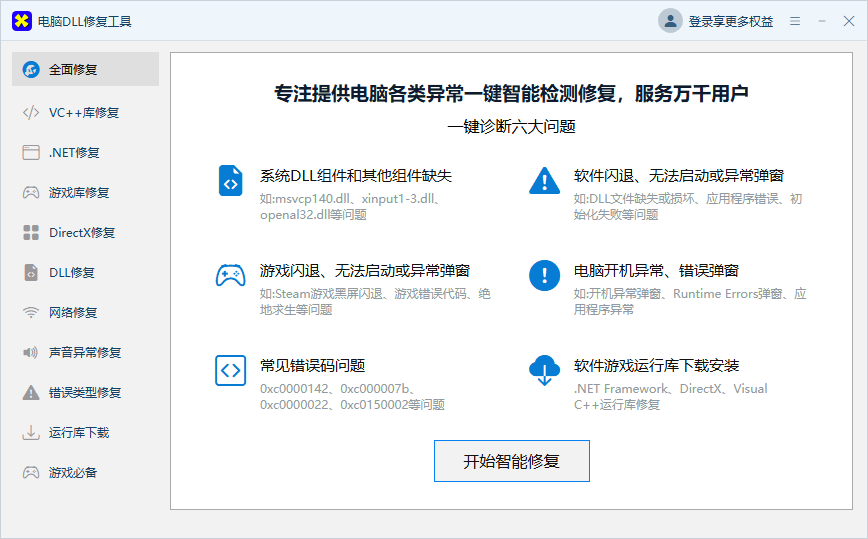Click heading 电脑开机异常、错误弹窗

pyautogui.click(x=656, y=271)
